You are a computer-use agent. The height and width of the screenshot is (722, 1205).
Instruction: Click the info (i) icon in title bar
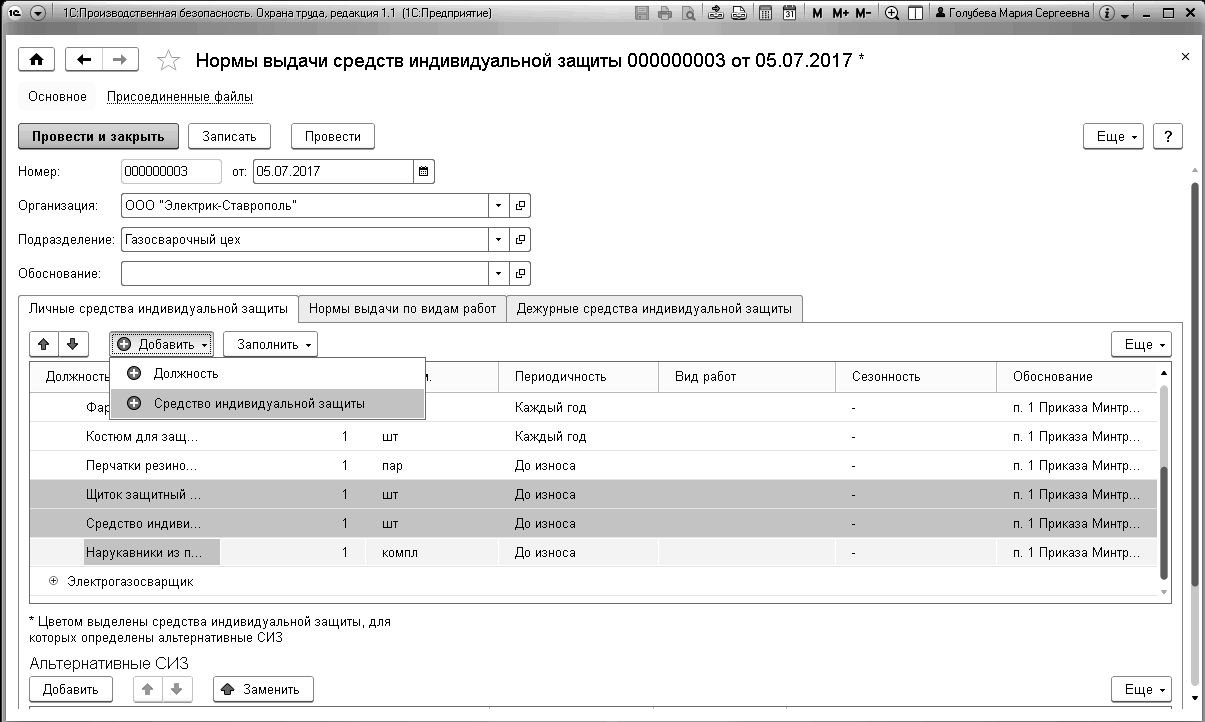[x=1106, y=14]
